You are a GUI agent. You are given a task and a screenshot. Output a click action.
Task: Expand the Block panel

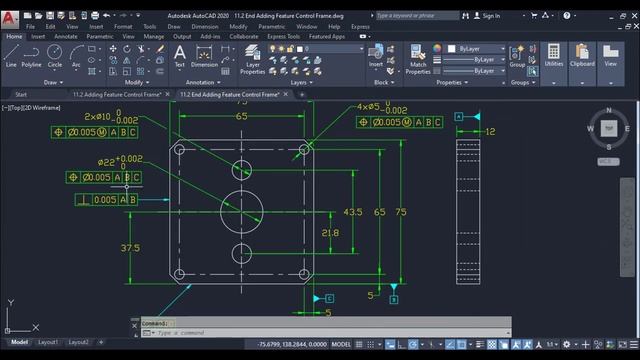[x=384, y=82]
